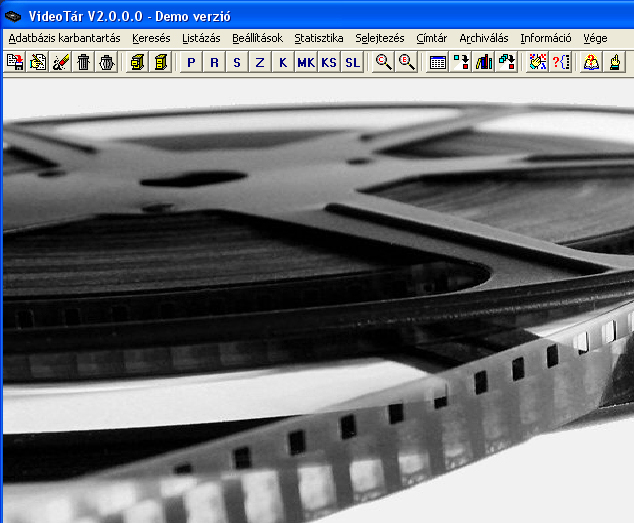Click the Z toolbar button
Viewport: 634px width, 523px height.
[260, 62]
